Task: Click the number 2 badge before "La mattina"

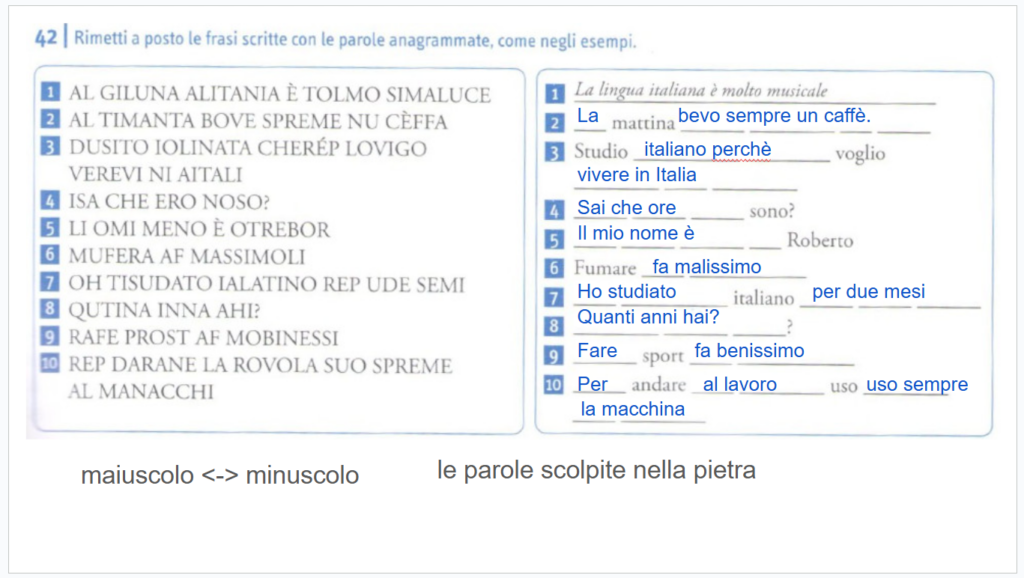Action: click(x=555, y=123)
